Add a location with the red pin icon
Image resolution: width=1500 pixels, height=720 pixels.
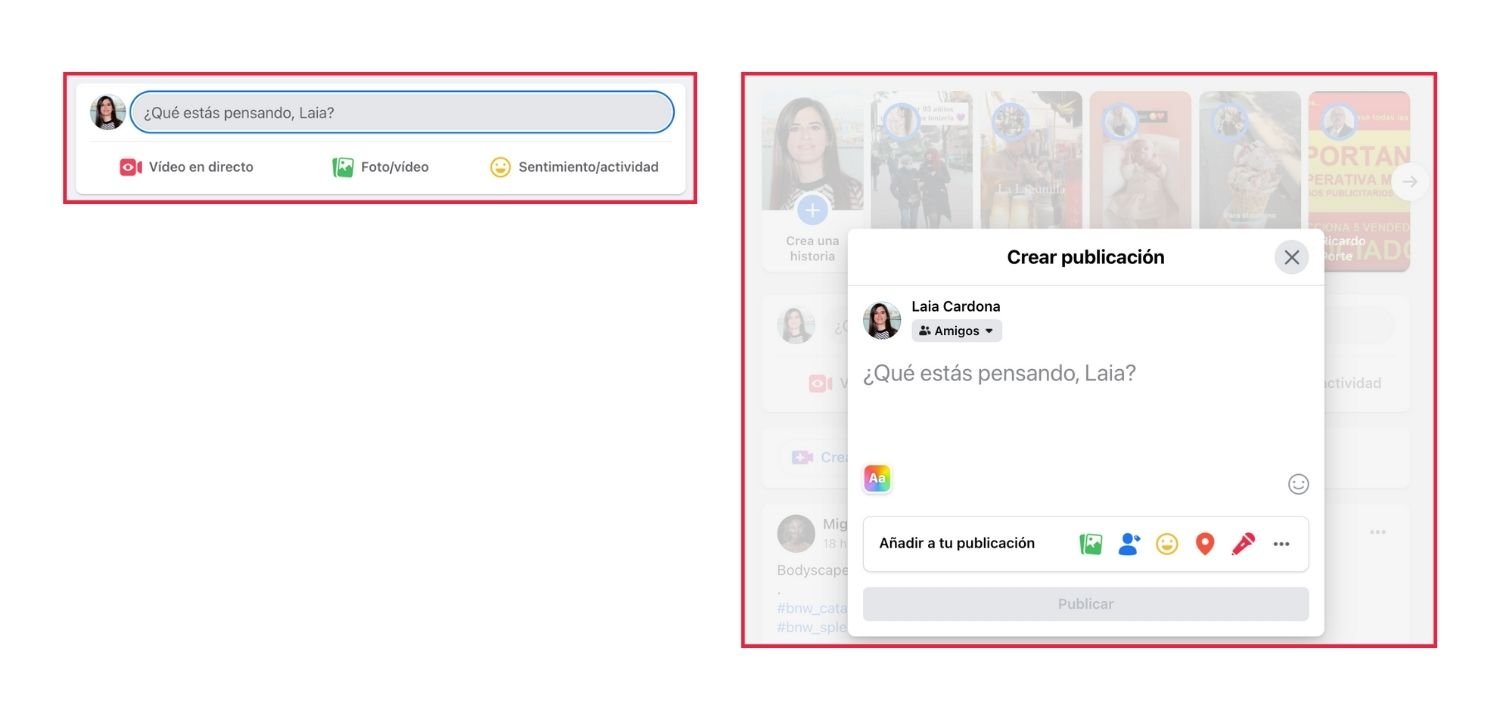pyautogui.click(x=1205, y=544)
